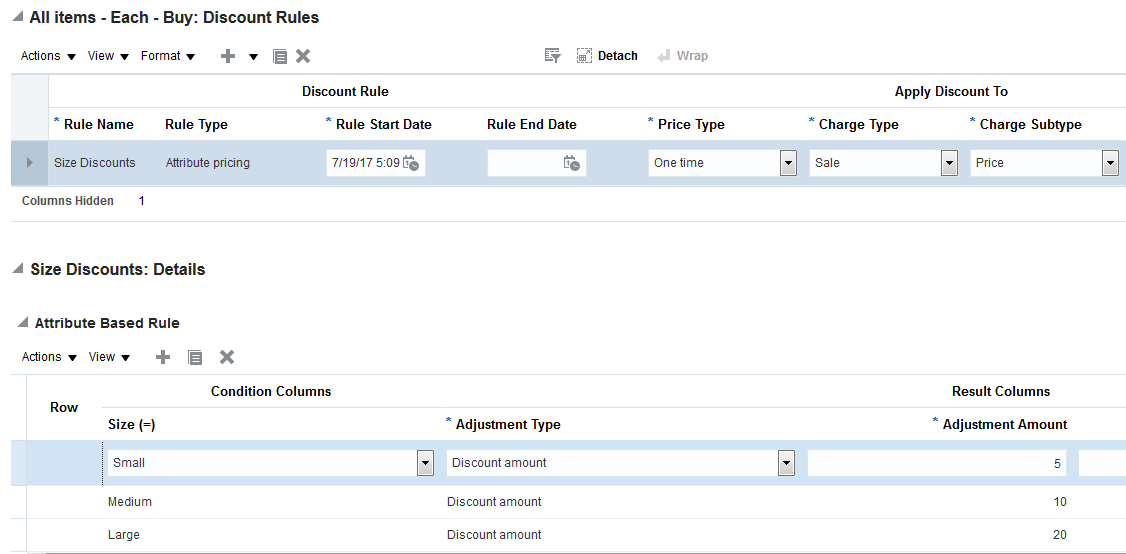Open the Charge Type dropdown
Image resolution: width=1126 pixels, height=554 pixels.
(949, 163)
